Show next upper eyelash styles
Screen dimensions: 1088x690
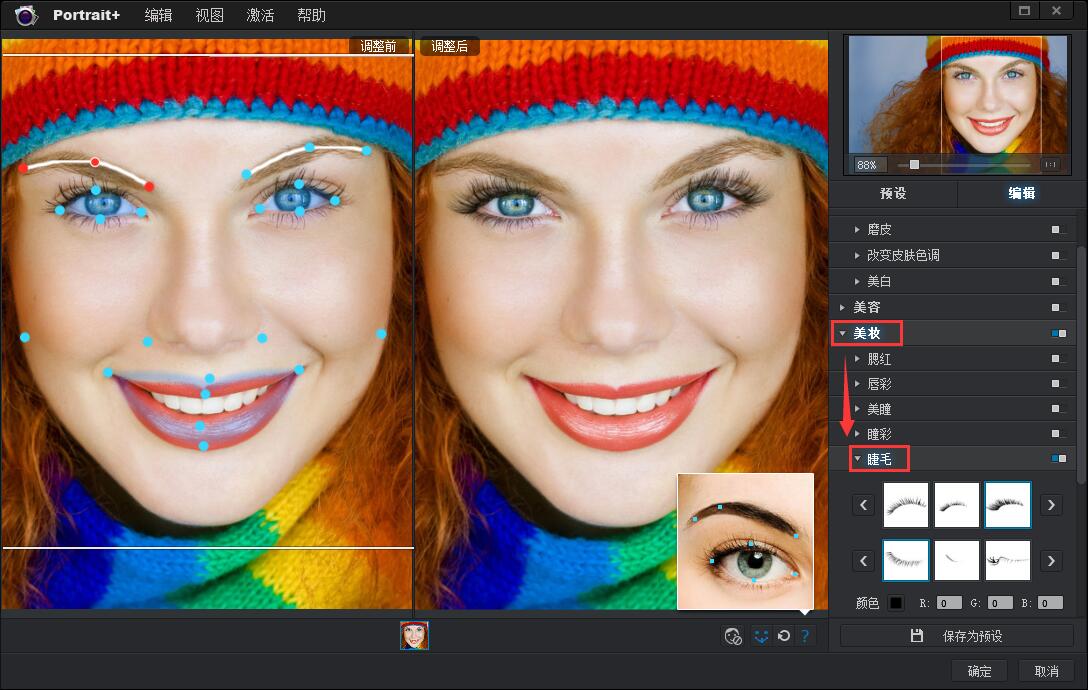[x=1051, y=505]
